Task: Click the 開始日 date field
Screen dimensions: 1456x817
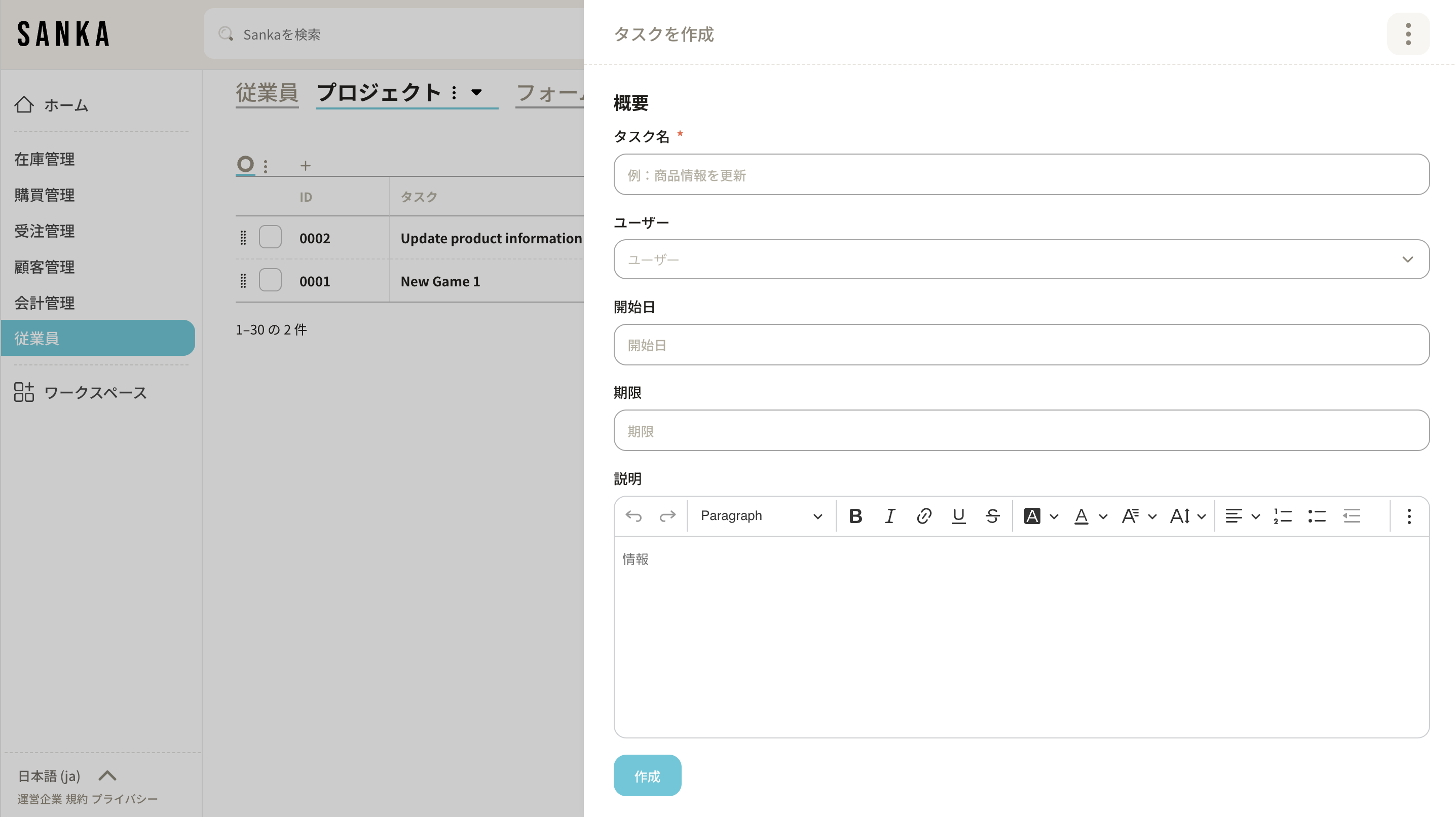Action: tap(1021, 344)
